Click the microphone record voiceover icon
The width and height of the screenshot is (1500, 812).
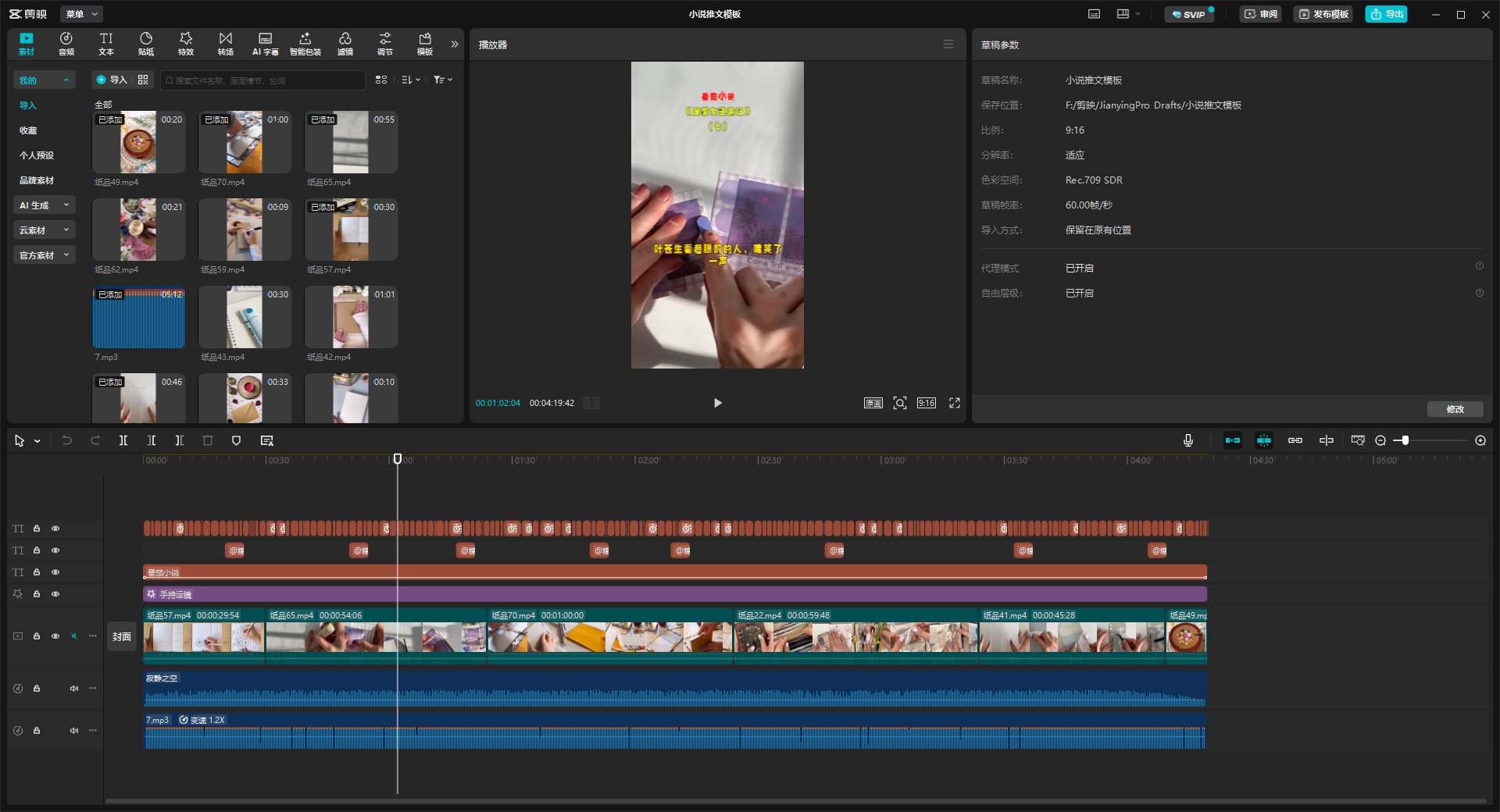coord(1188,440)
